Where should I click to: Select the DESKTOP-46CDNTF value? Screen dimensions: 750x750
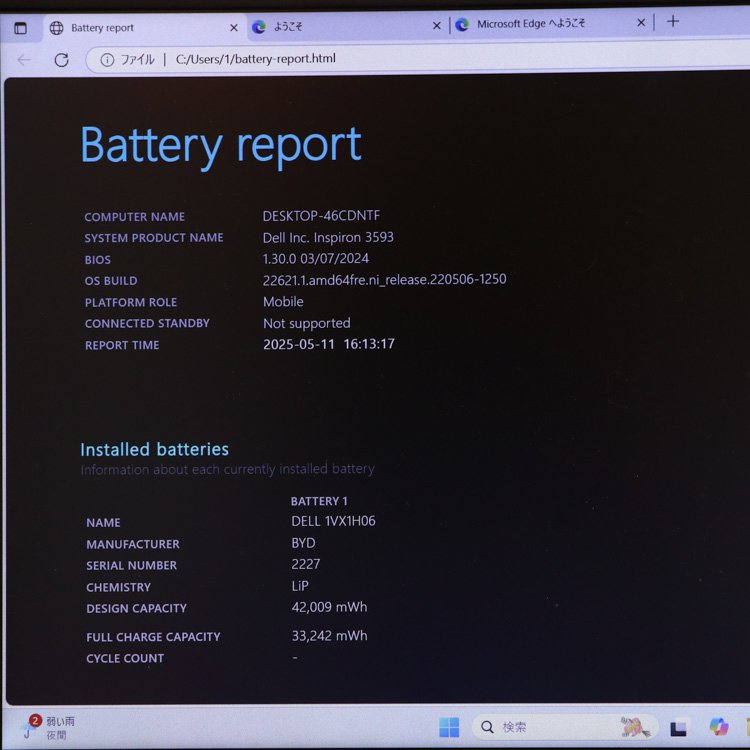click(321, 216)
